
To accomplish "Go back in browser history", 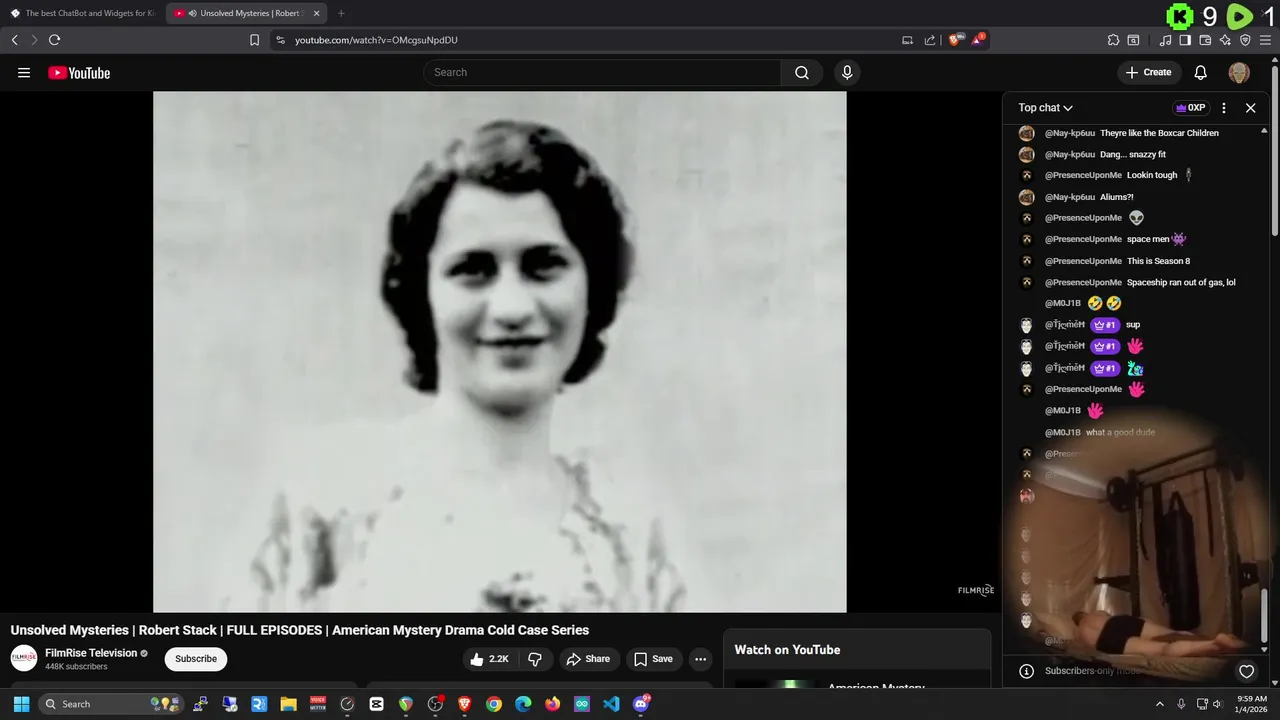I will pyautogui.click(x=15, y=40).
